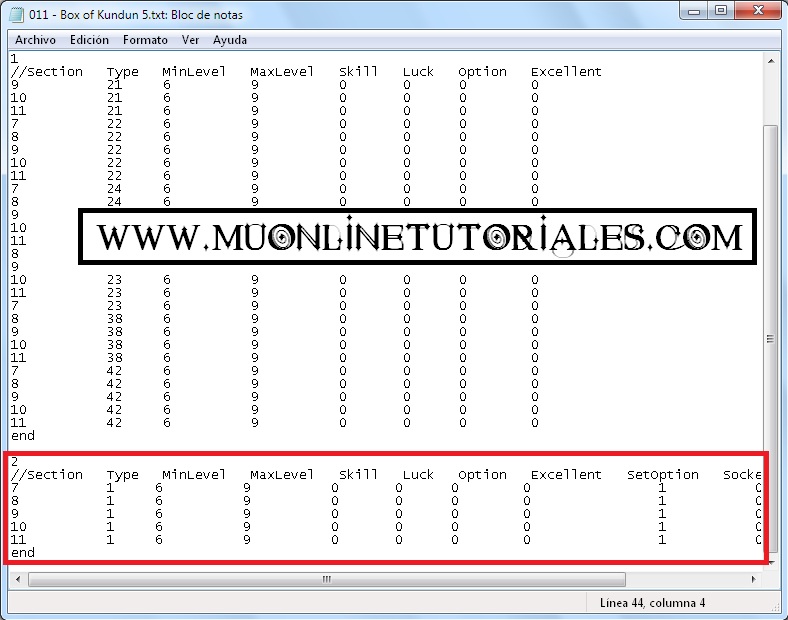
Task: Click the '2' section number line
Action: [x=15, y=461]
